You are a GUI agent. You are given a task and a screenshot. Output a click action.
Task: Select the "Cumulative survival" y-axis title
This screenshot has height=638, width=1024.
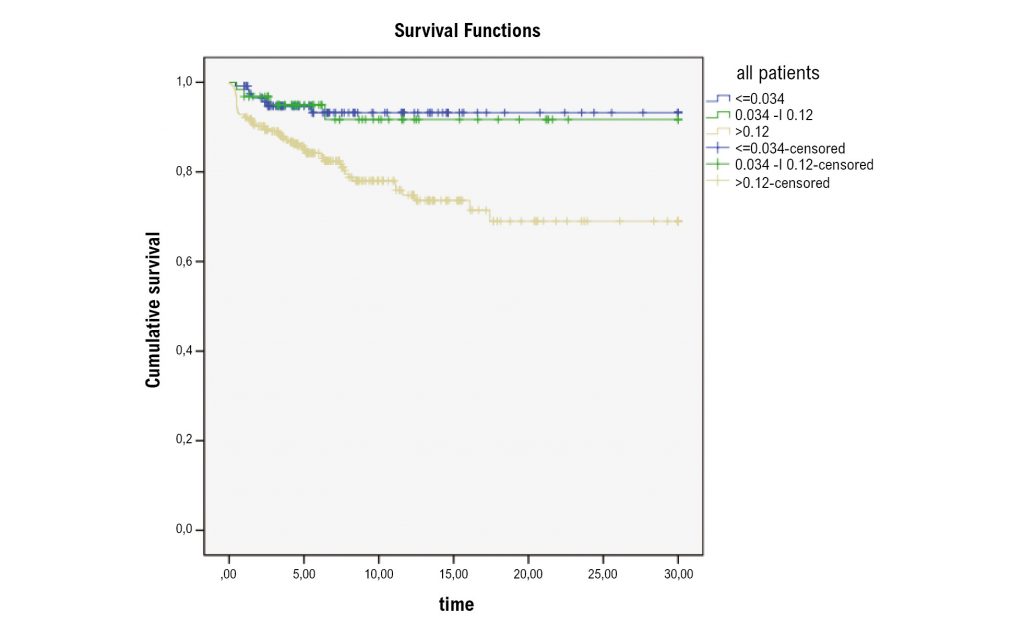[x=153, y=310]
